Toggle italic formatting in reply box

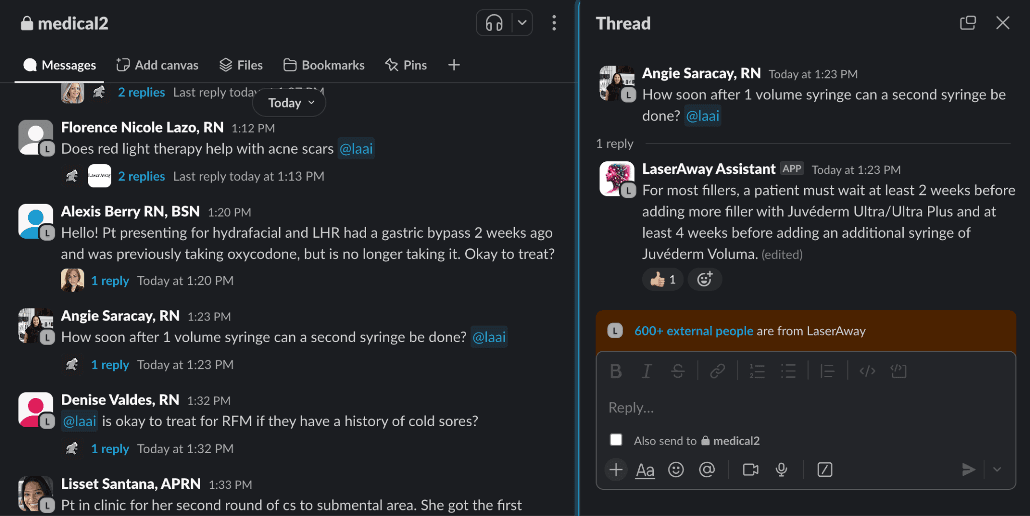click(647, 371)
